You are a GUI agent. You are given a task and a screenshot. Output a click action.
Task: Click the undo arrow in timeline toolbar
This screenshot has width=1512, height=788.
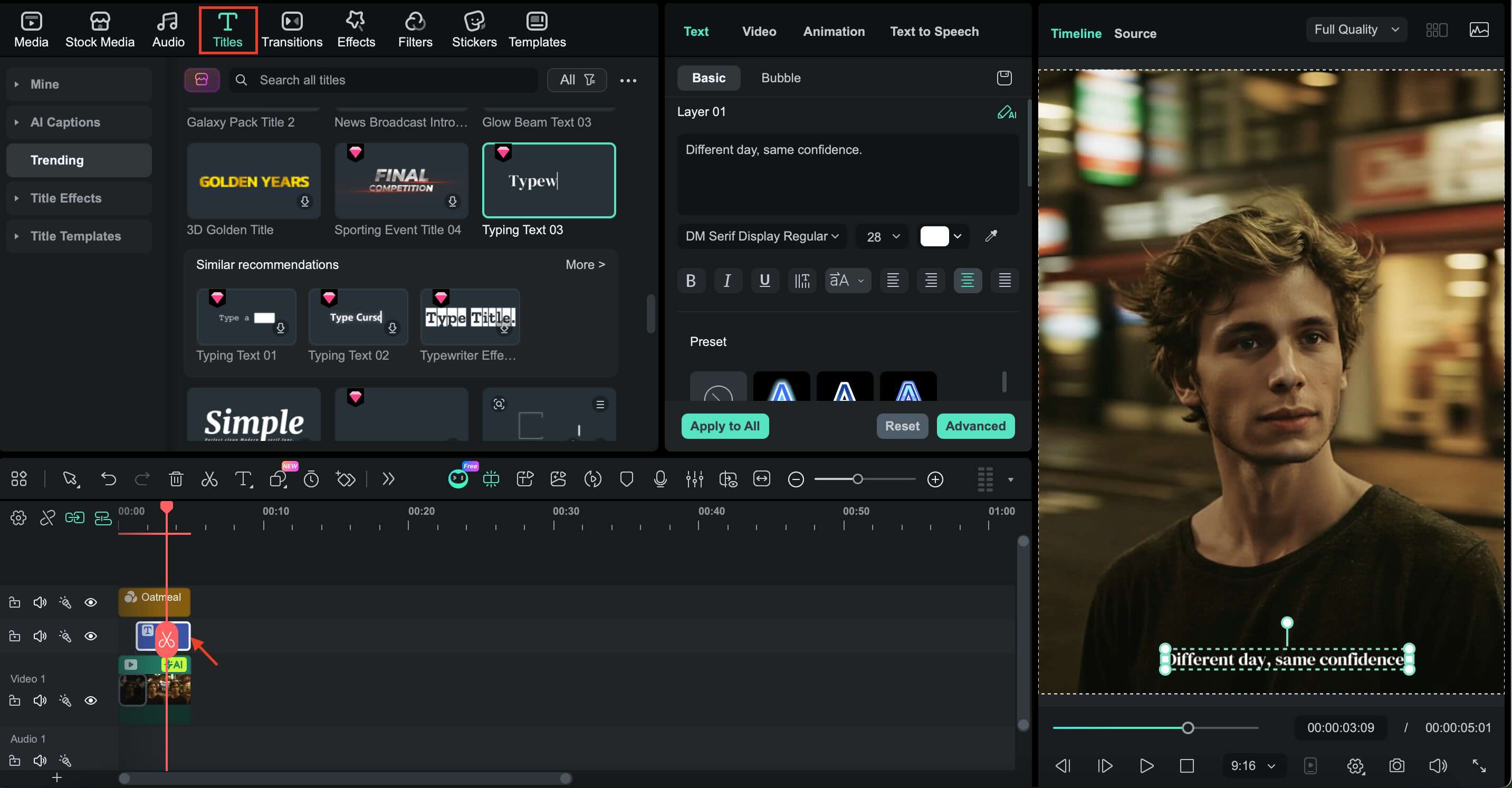[109, 479]
